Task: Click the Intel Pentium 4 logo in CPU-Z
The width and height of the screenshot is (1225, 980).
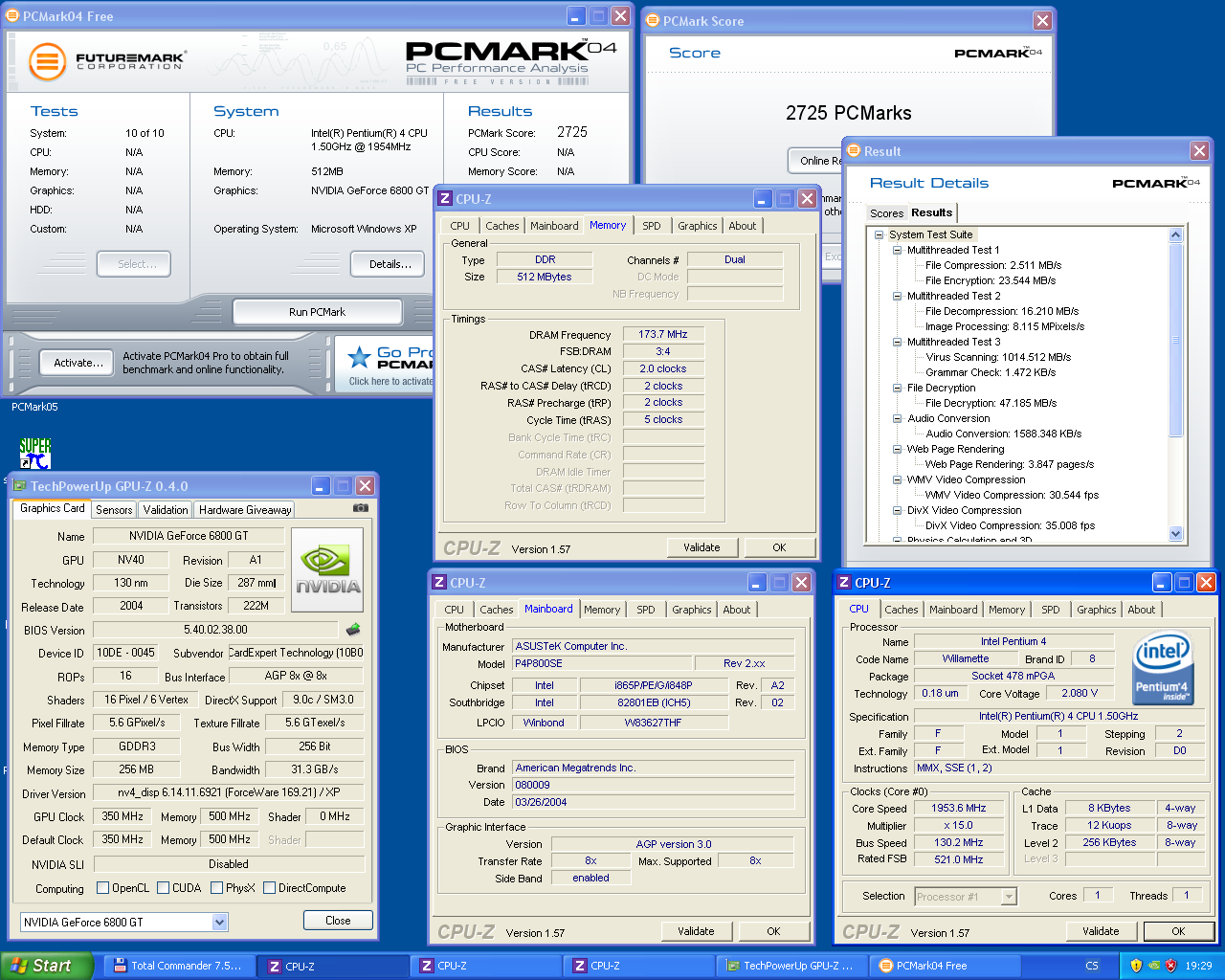Action: coord(1162,668)
